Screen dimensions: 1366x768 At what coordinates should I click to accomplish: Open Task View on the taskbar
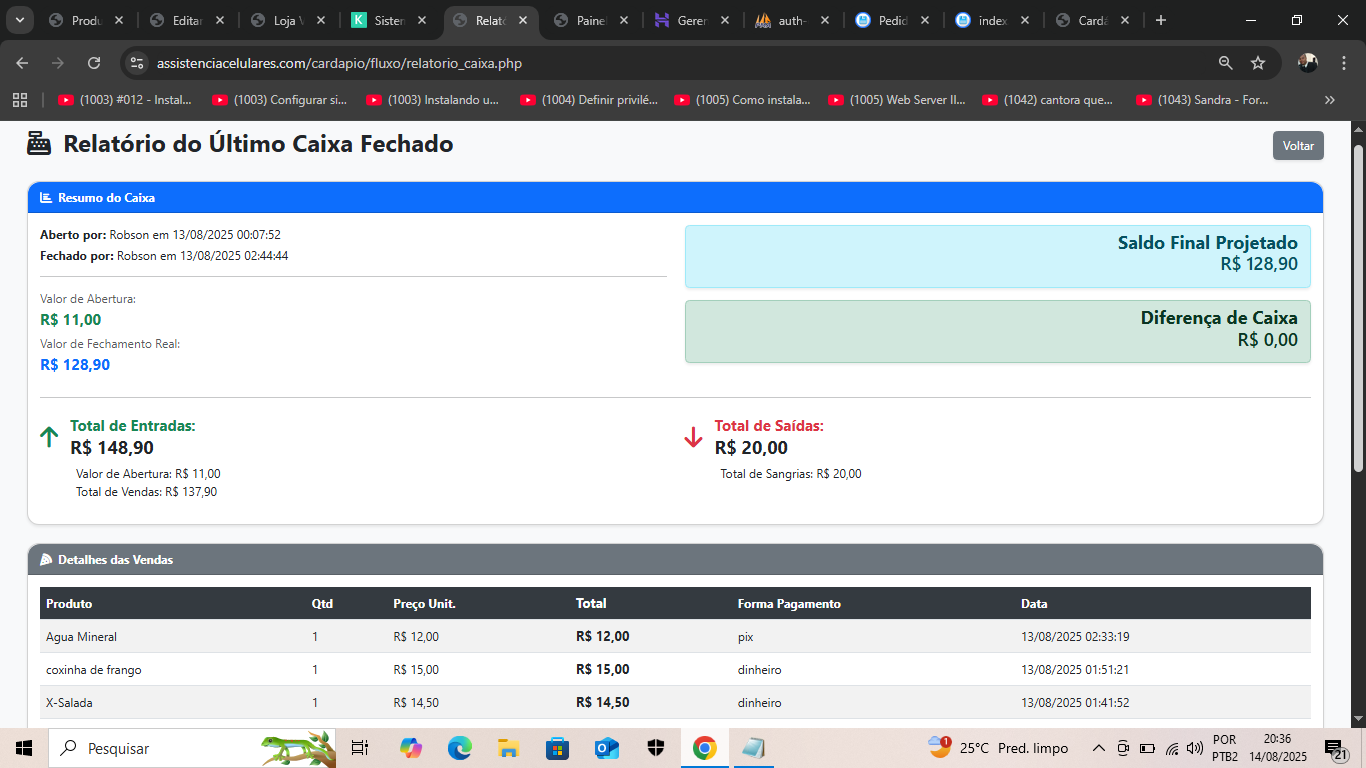pyautogui.click(x=360, y=748)
